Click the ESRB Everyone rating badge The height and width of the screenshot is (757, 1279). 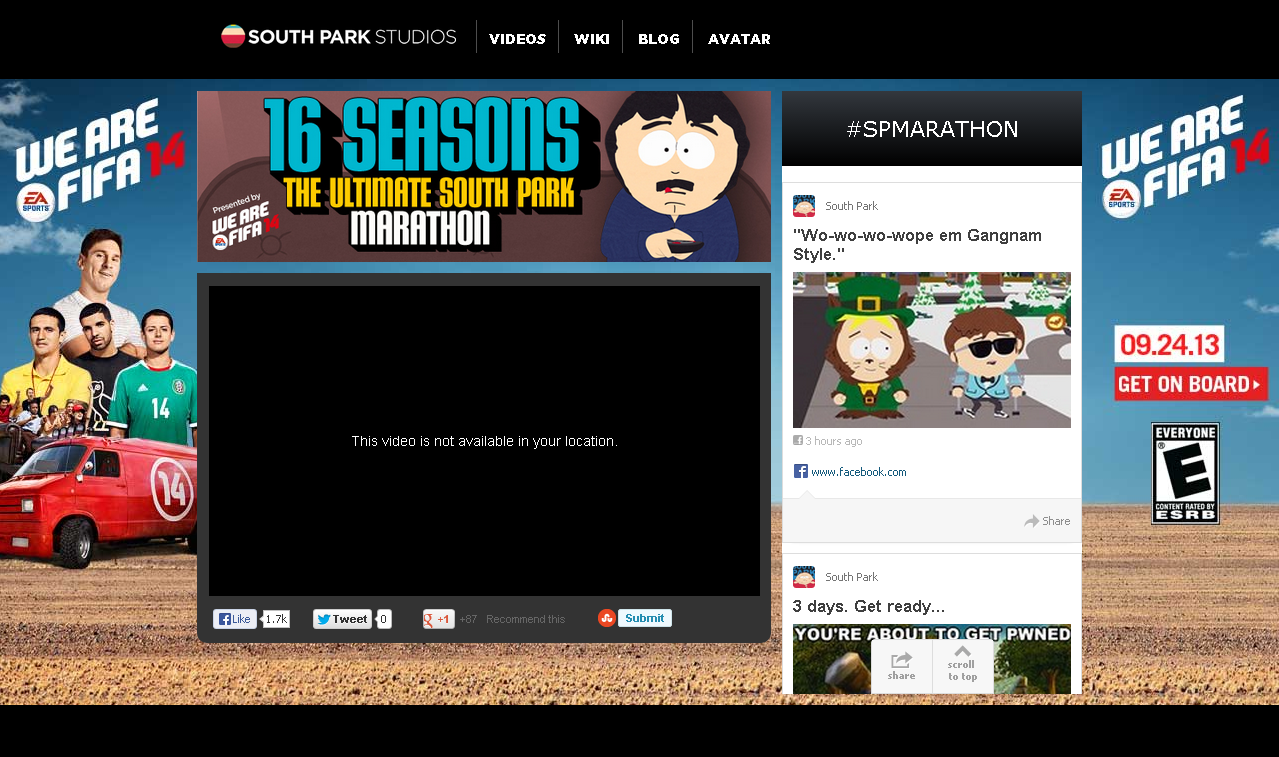[x=1185, y=474]
